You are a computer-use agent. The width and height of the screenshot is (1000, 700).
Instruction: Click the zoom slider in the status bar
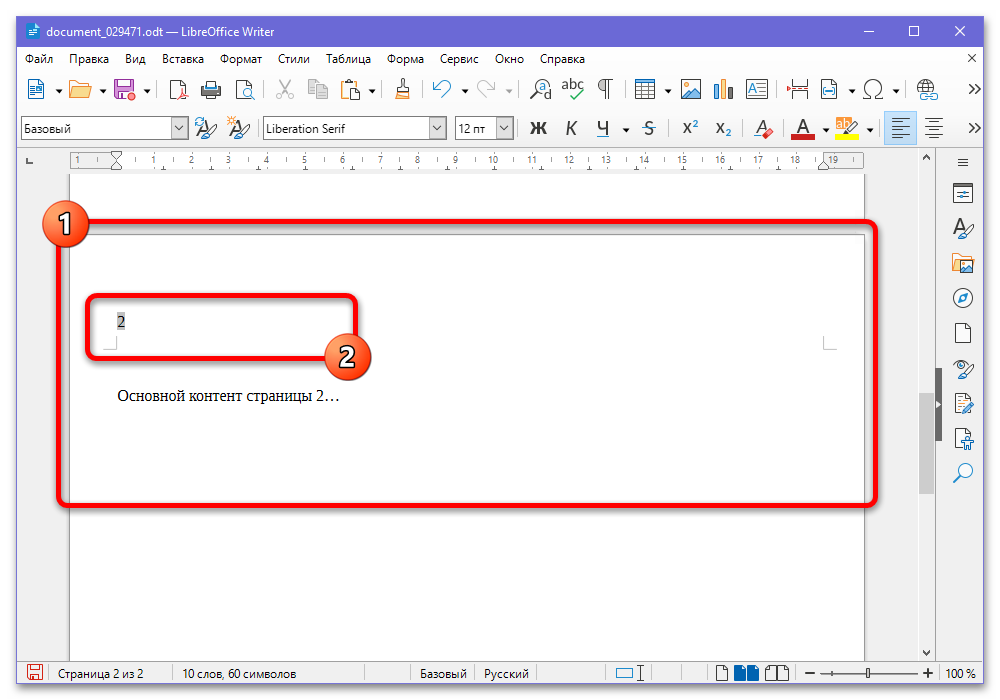pos(869,673)
